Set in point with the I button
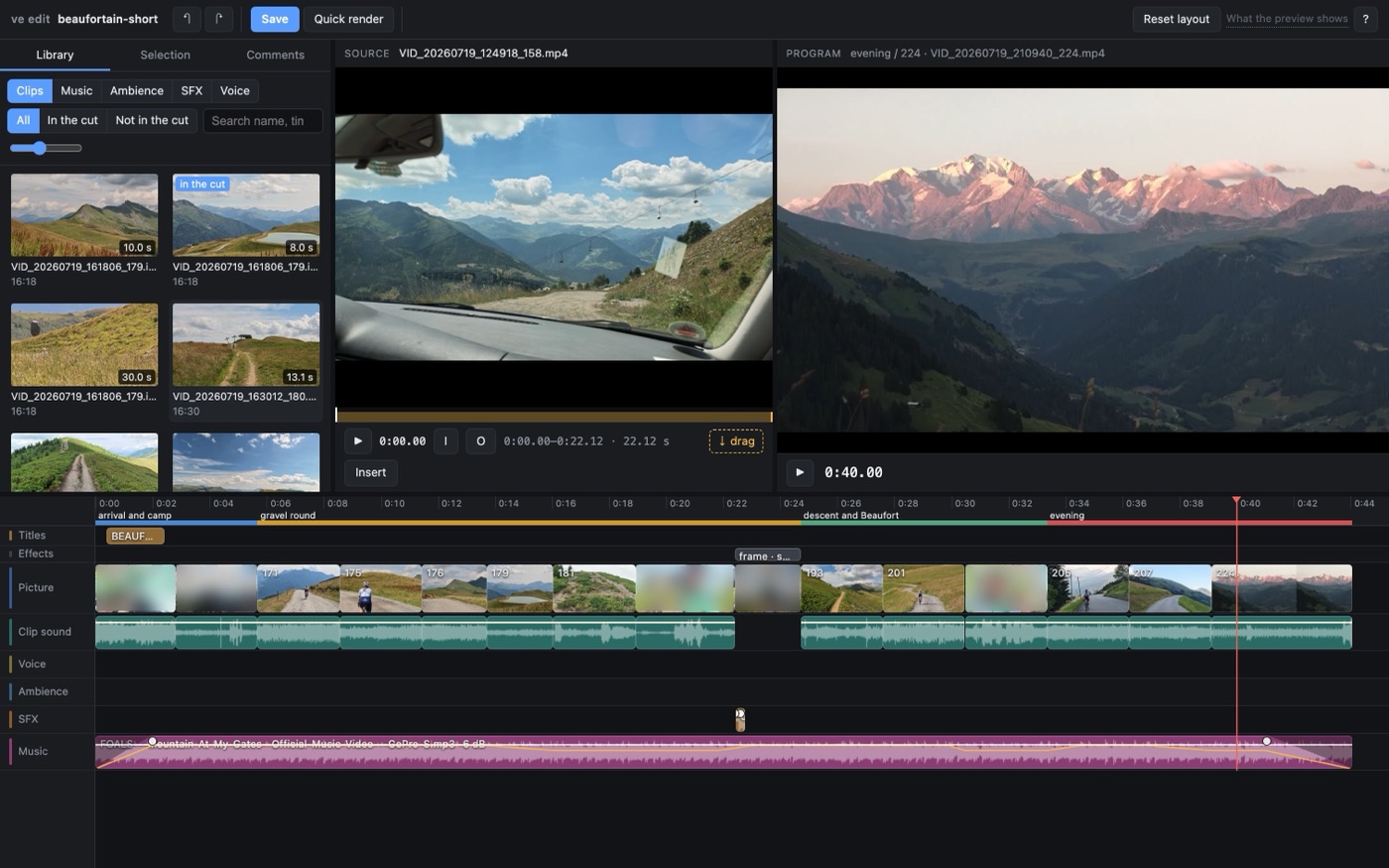This screenshot has width=1389, height=868. [x=445, y=441]
